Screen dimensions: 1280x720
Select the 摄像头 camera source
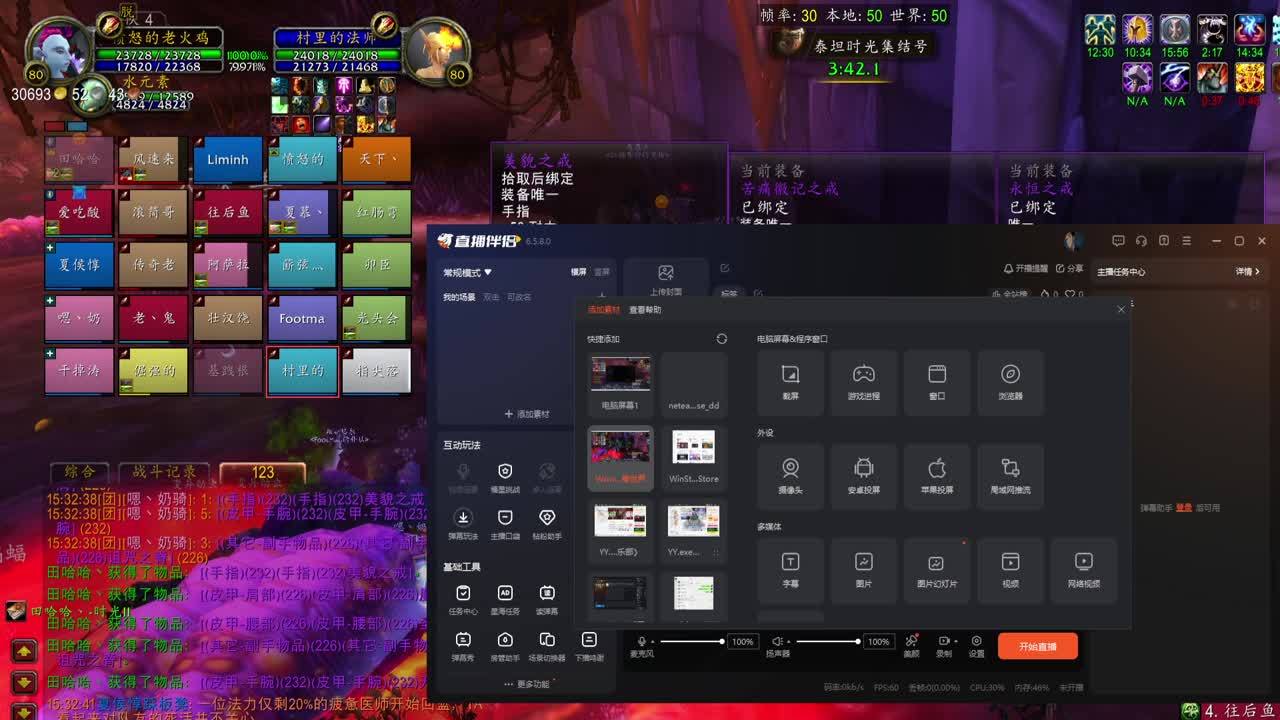coord(790,476)
